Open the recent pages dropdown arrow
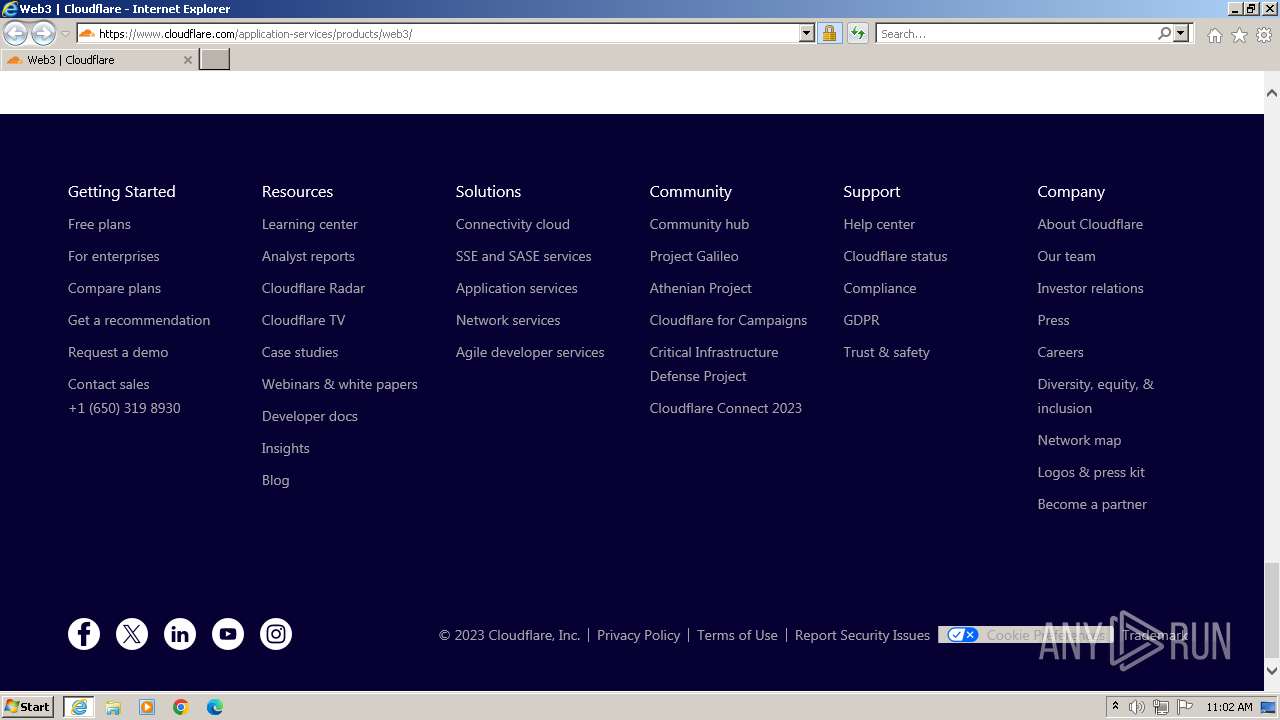The height and width of the screenshot is (720, 1280). tap(65, 34)
